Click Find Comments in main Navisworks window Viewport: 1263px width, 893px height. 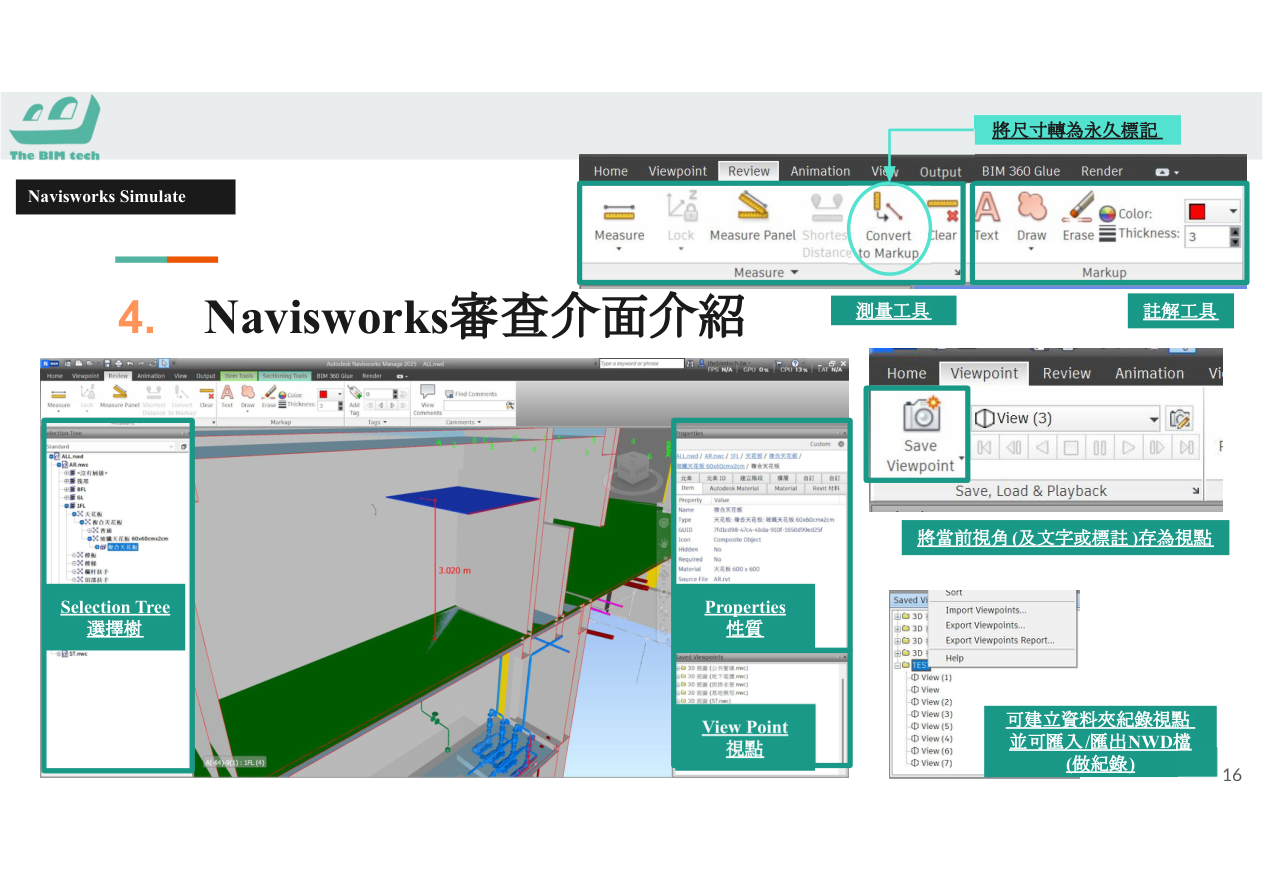tap(471, 394)
